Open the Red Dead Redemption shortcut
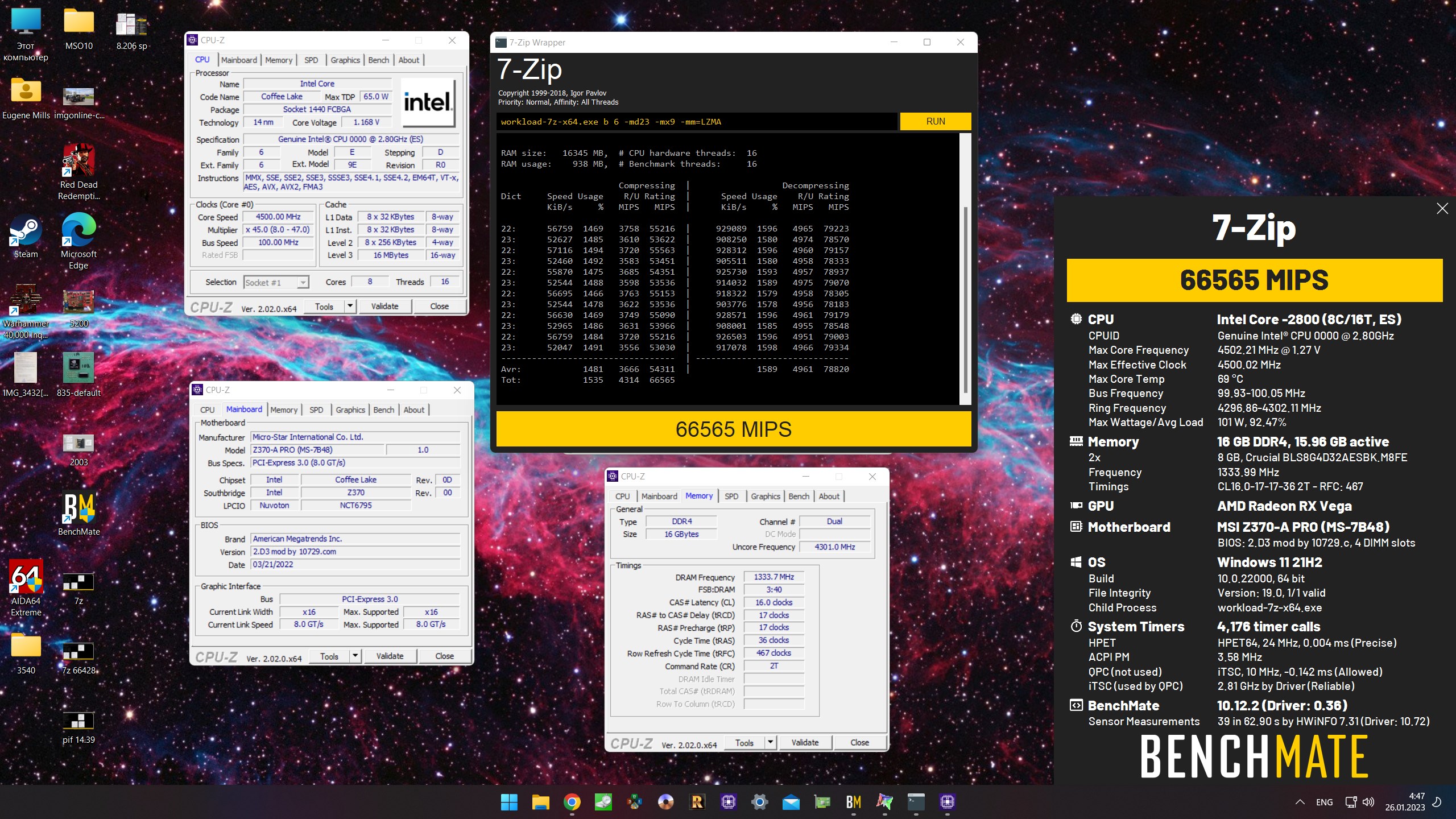This screenshot has height=819, width=1456. (78, 171)
